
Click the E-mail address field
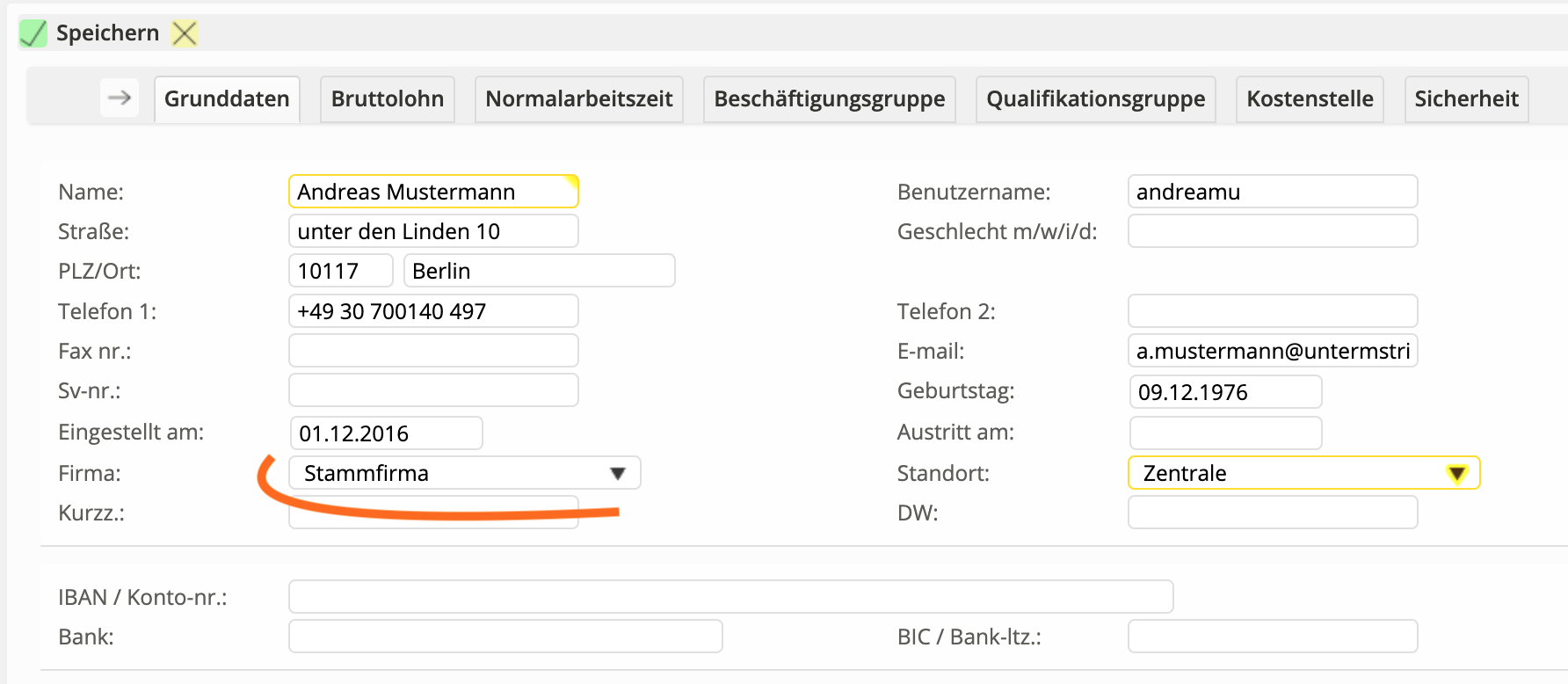tap(1272, 351)
